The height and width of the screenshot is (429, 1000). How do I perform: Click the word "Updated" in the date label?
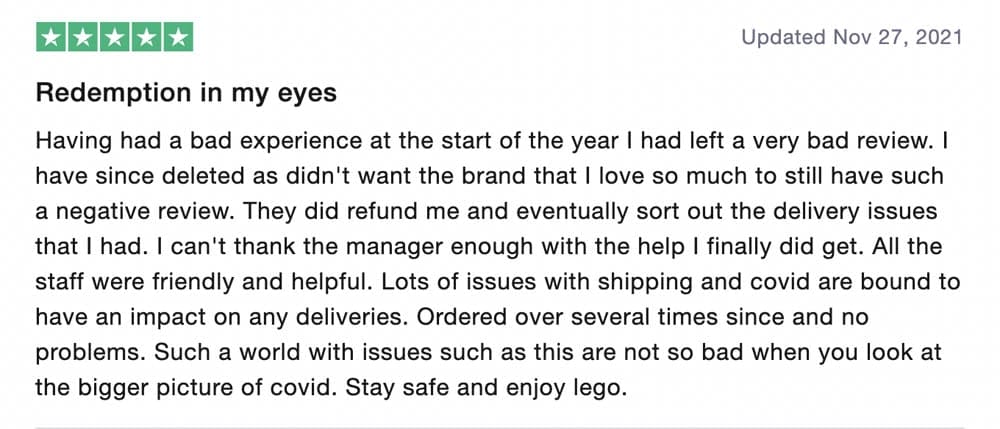(x=783, y=38)
